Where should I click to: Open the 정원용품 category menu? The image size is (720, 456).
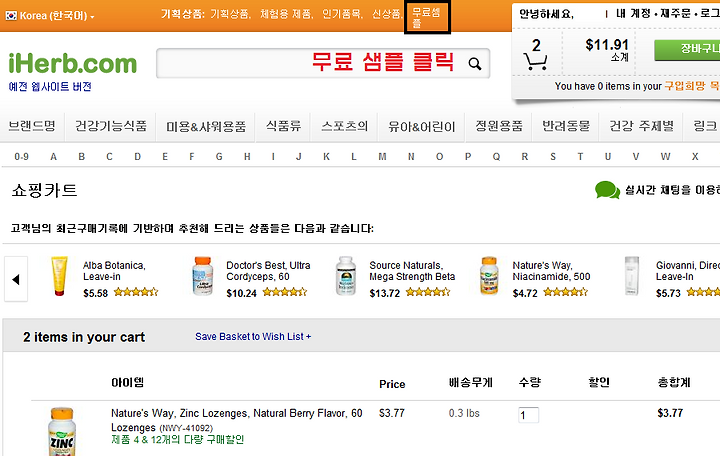[499, 126]
